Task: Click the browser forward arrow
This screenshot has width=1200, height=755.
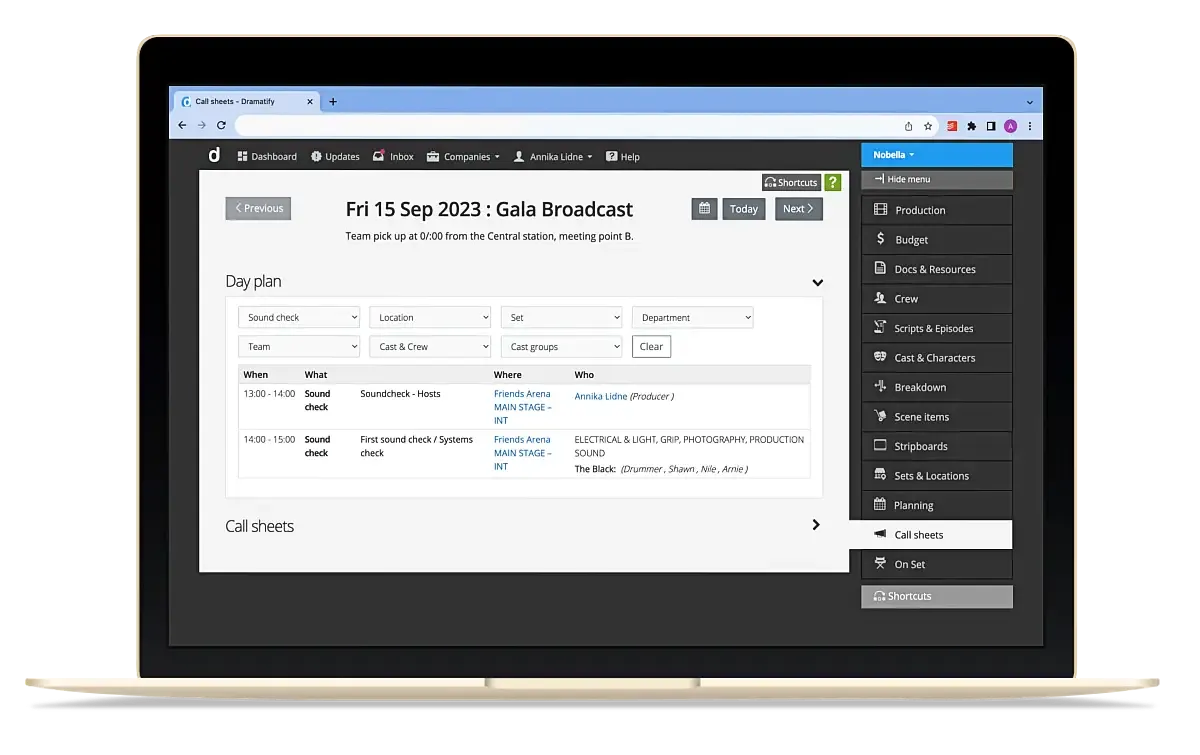Action: pyautogui.click(x=201, y=125)
